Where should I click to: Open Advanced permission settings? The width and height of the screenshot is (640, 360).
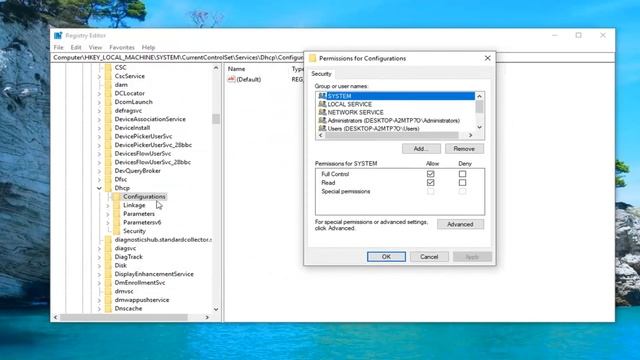coord(460,224)
